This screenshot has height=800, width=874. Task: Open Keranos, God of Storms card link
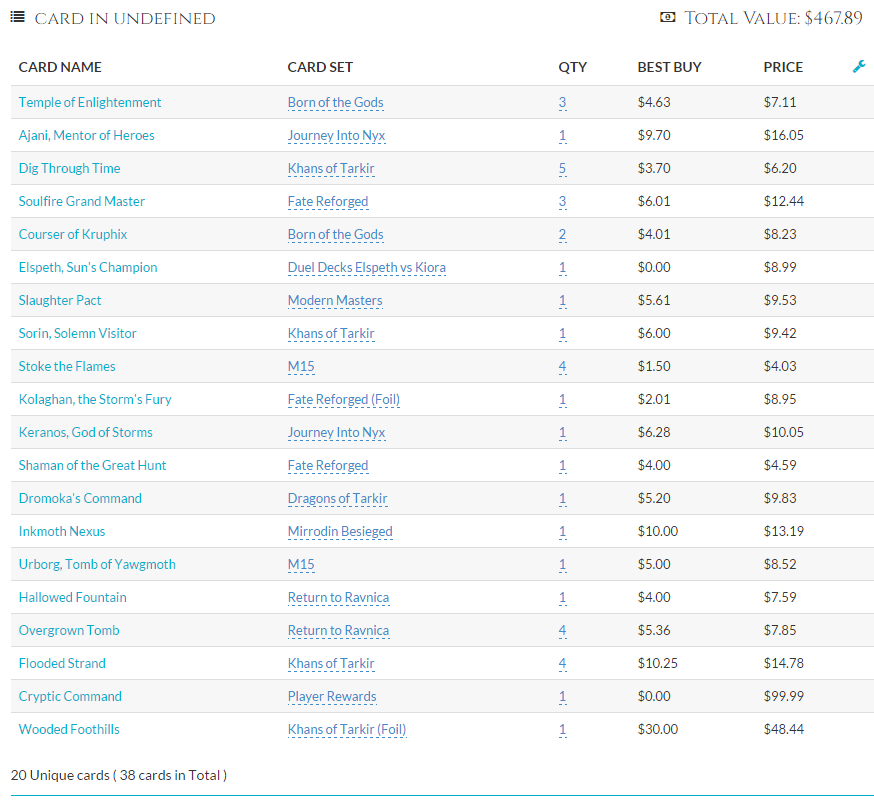(85, 432)
